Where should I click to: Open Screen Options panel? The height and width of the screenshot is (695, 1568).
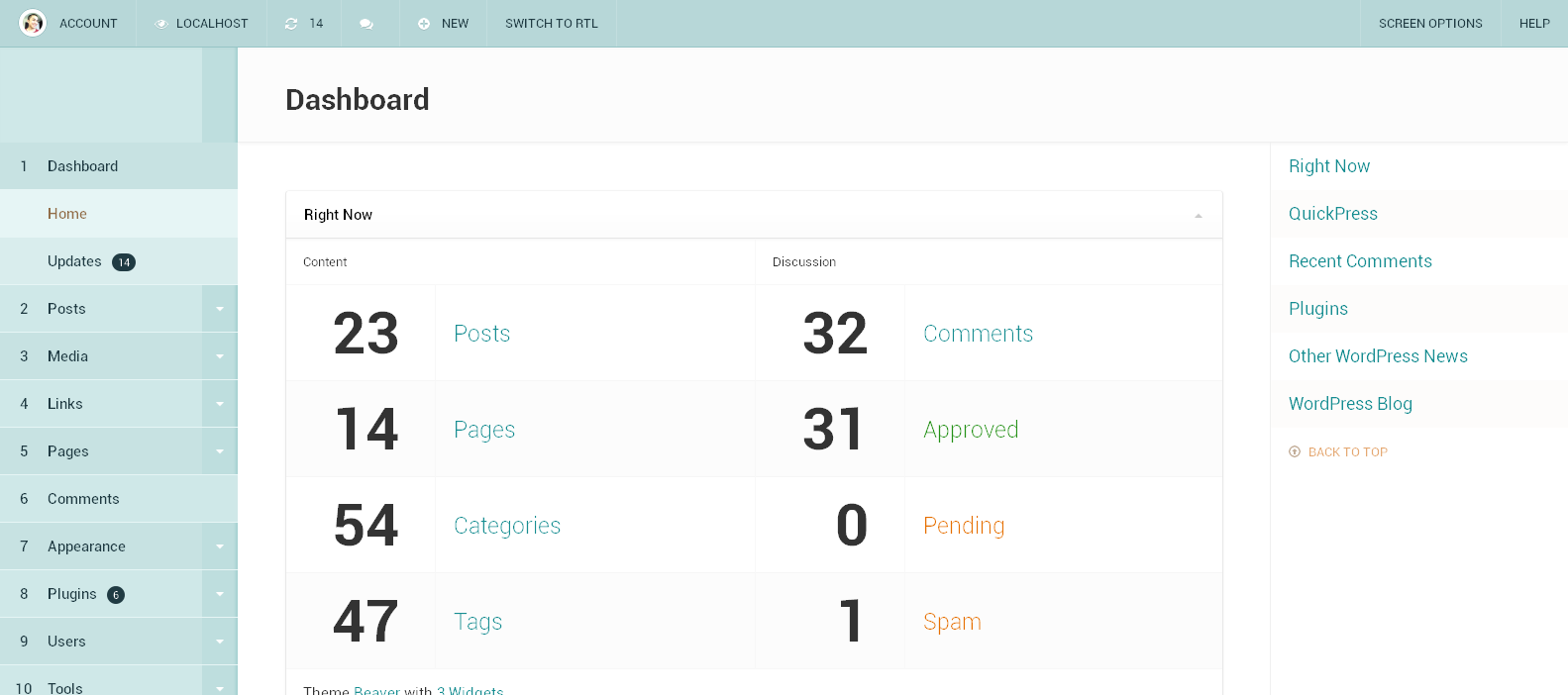pos(1429,24)
